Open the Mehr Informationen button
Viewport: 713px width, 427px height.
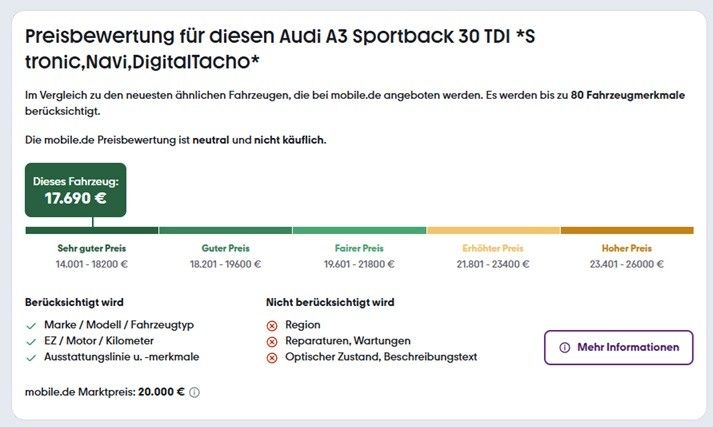(618, 347)
